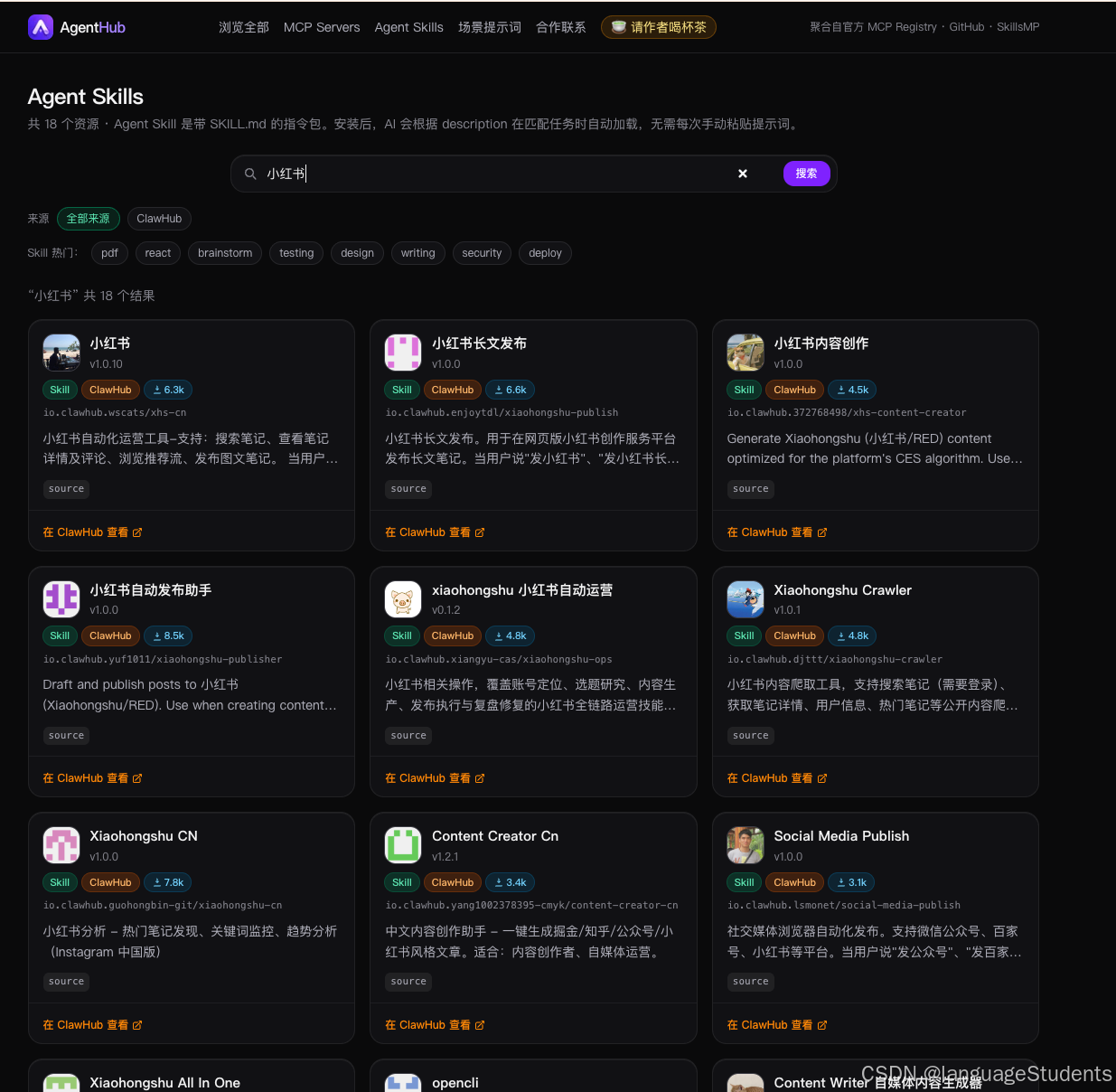The height and width of the screenshot is (1092, 1116).
Task: Open the xiaohongshu 小红书自动运营 pig avatar
Action: click(x=403, y=599)
